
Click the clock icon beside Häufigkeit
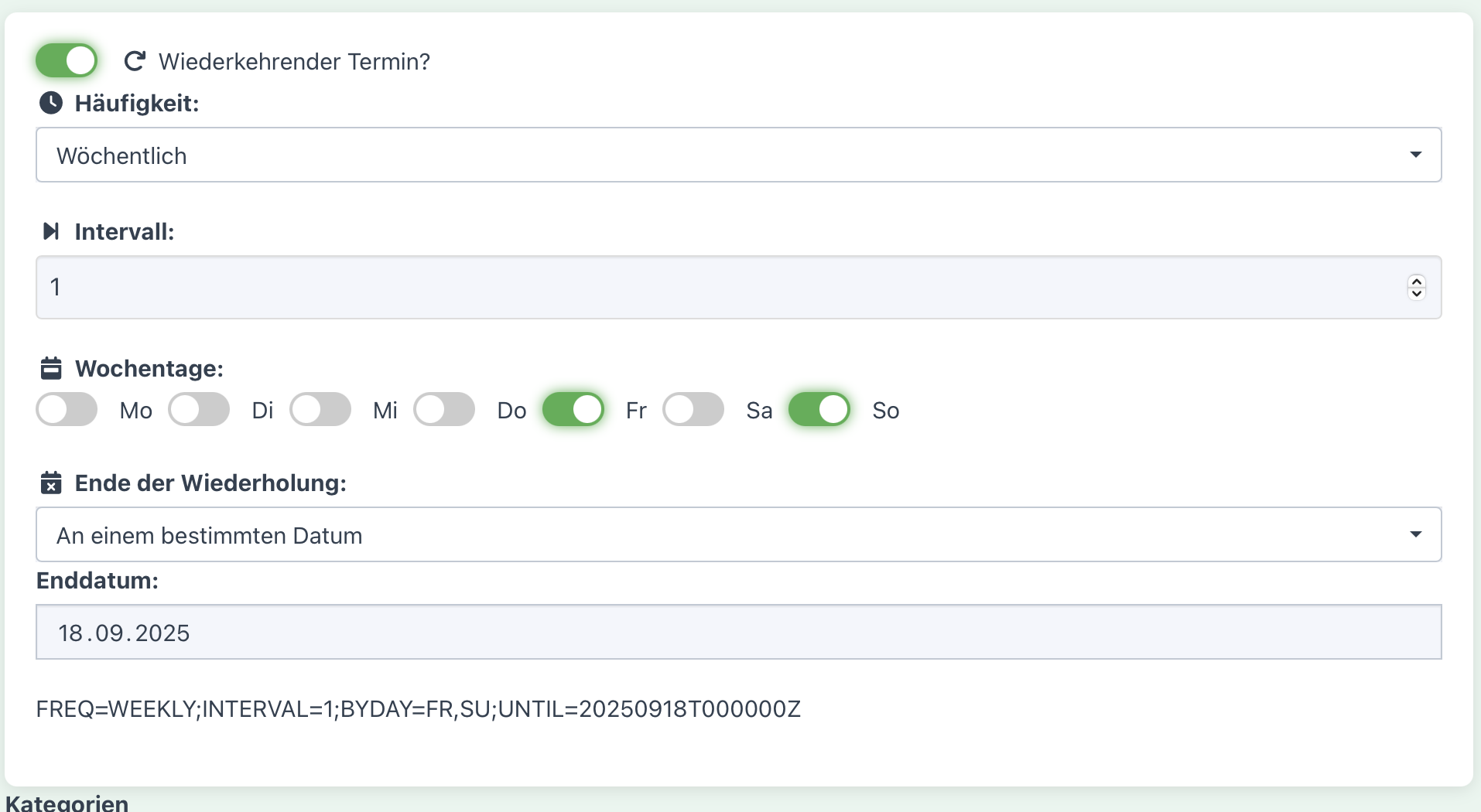tap(51, 103)
